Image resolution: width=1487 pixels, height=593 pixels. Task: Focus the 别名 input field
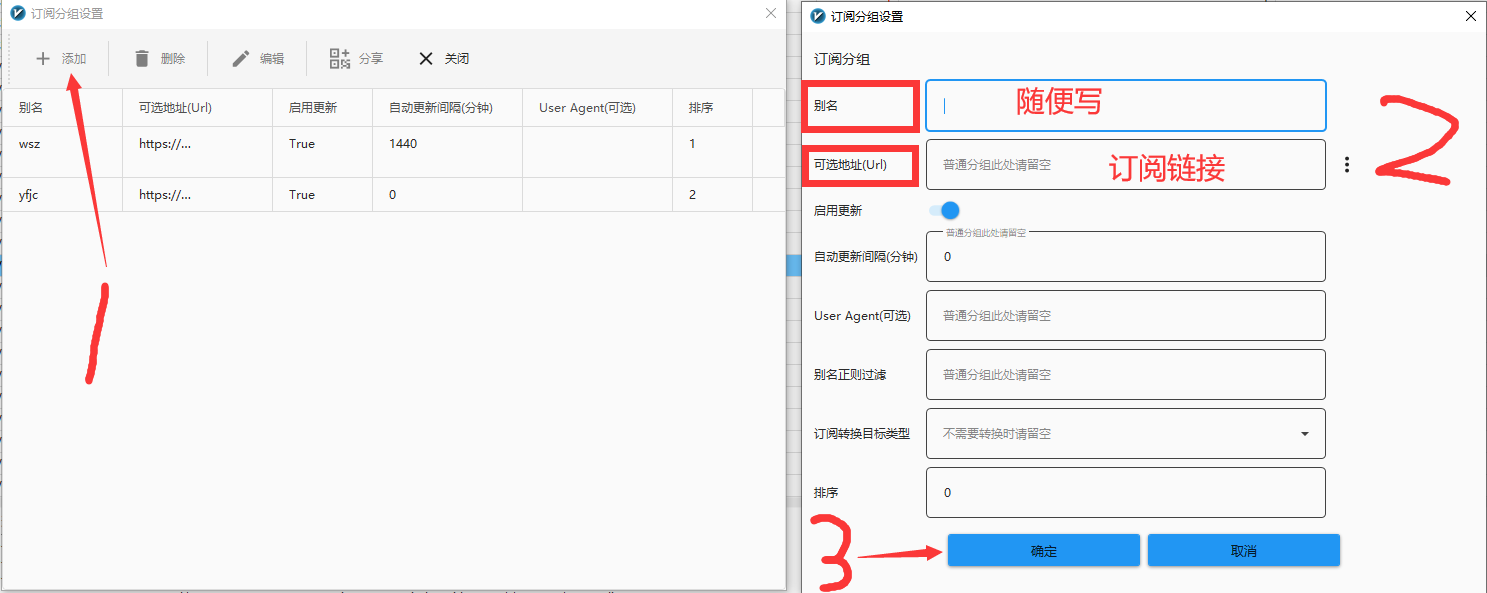tap(1125, 106)
